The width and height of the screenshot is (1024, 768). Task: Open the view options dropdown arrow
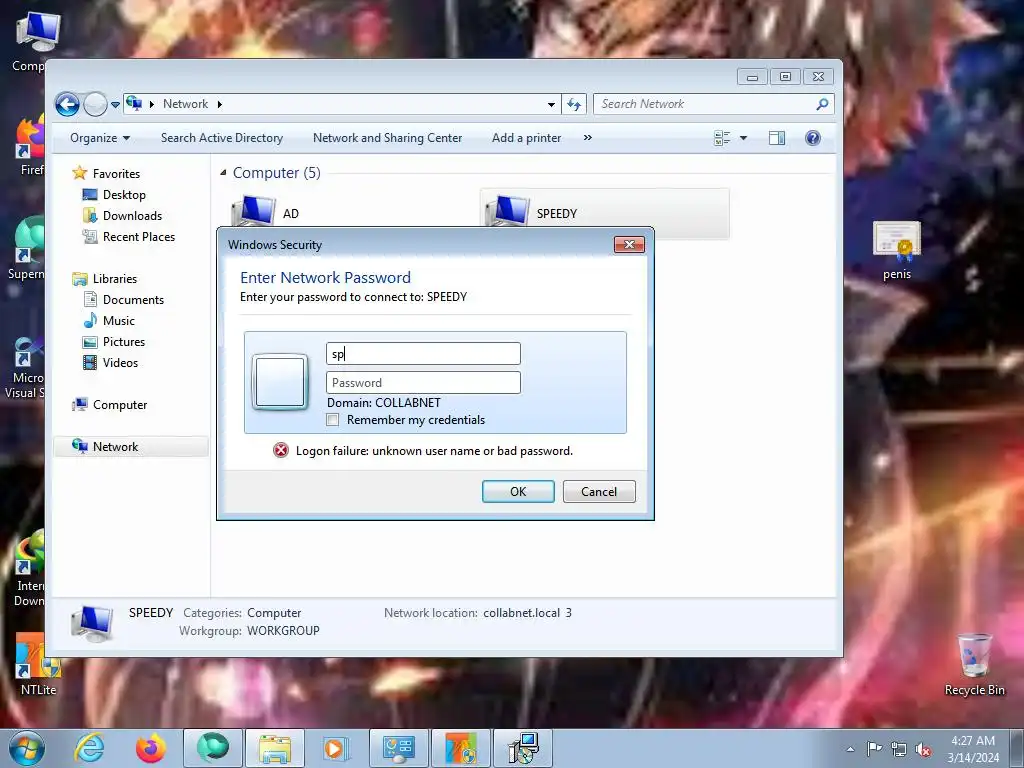tap(743, 138)
